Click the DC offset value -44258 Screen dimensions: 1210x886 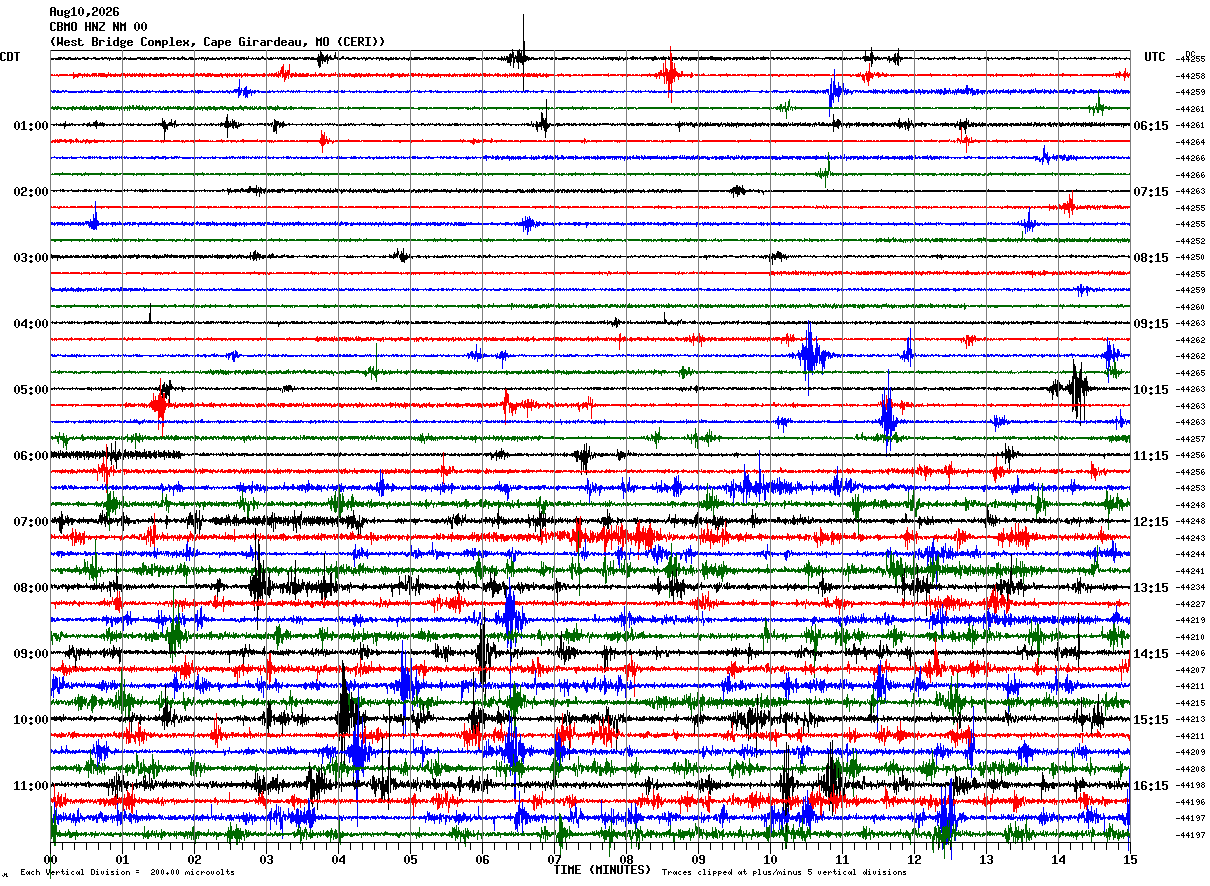click(x=1190, y=76)
